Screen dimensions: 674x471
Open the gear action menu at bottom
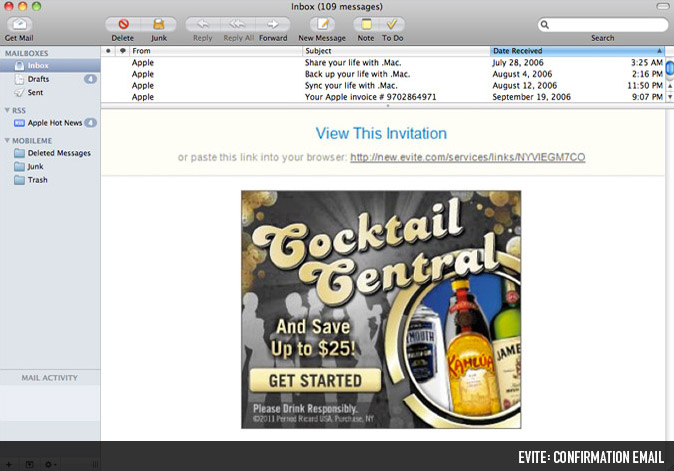[49, 465]
